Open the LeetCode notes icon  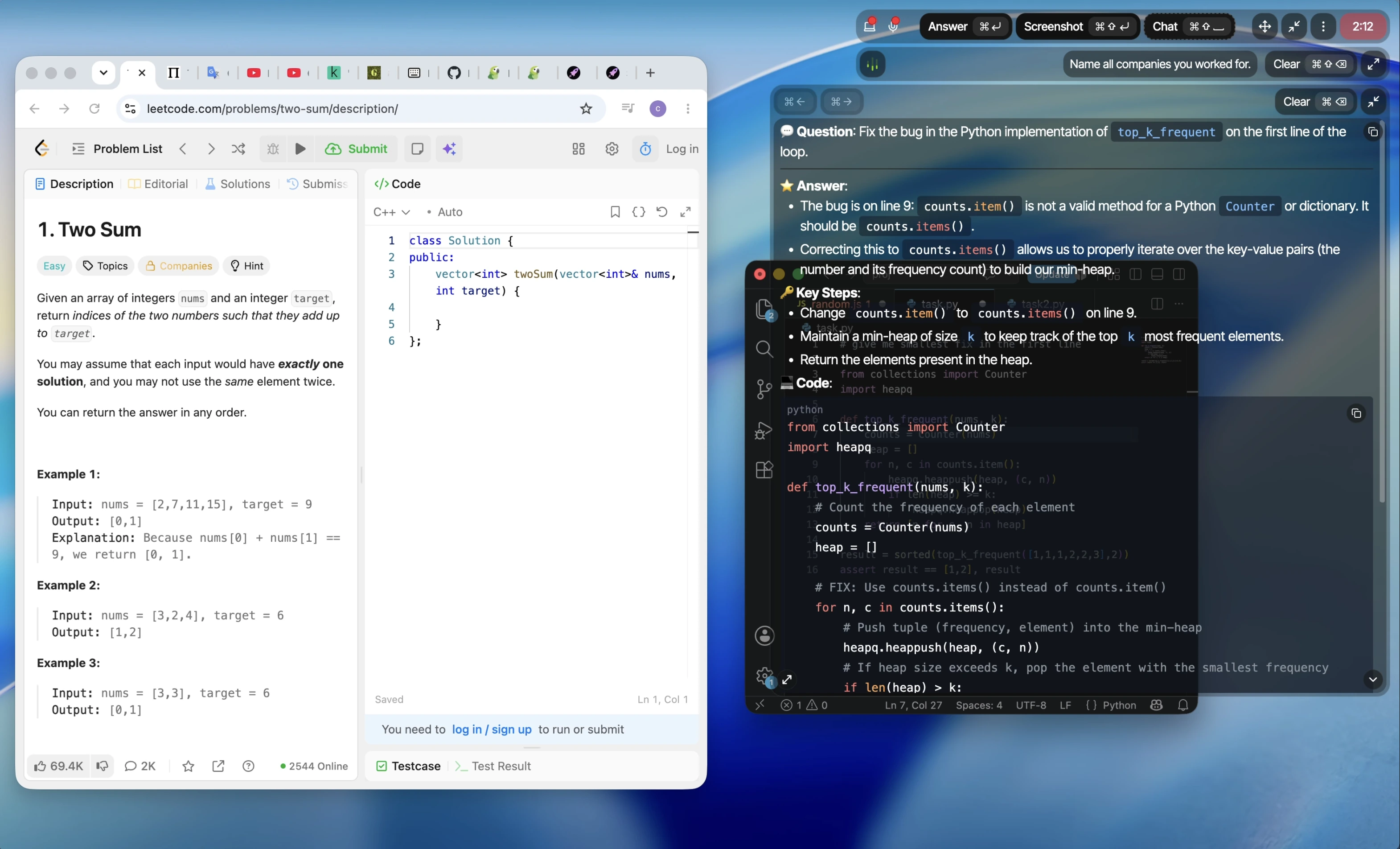(x=418, y=149)
